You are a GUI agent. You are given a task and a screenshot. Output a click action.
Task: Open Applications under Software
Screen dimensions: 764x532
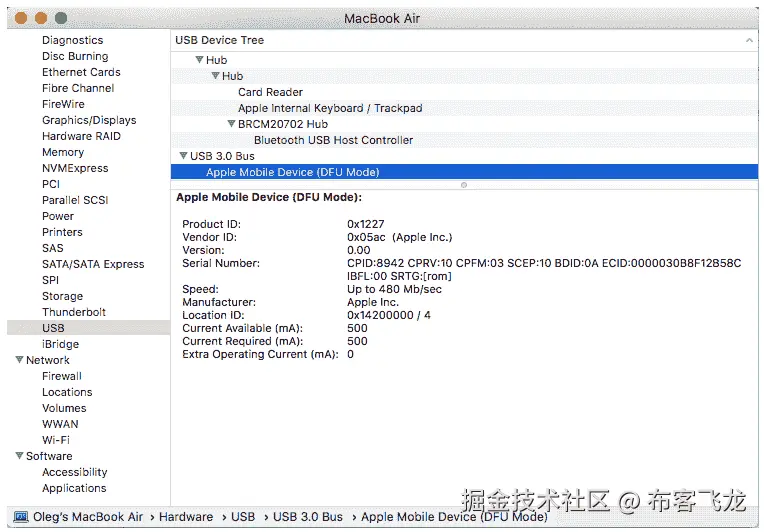tap(74, 488)
